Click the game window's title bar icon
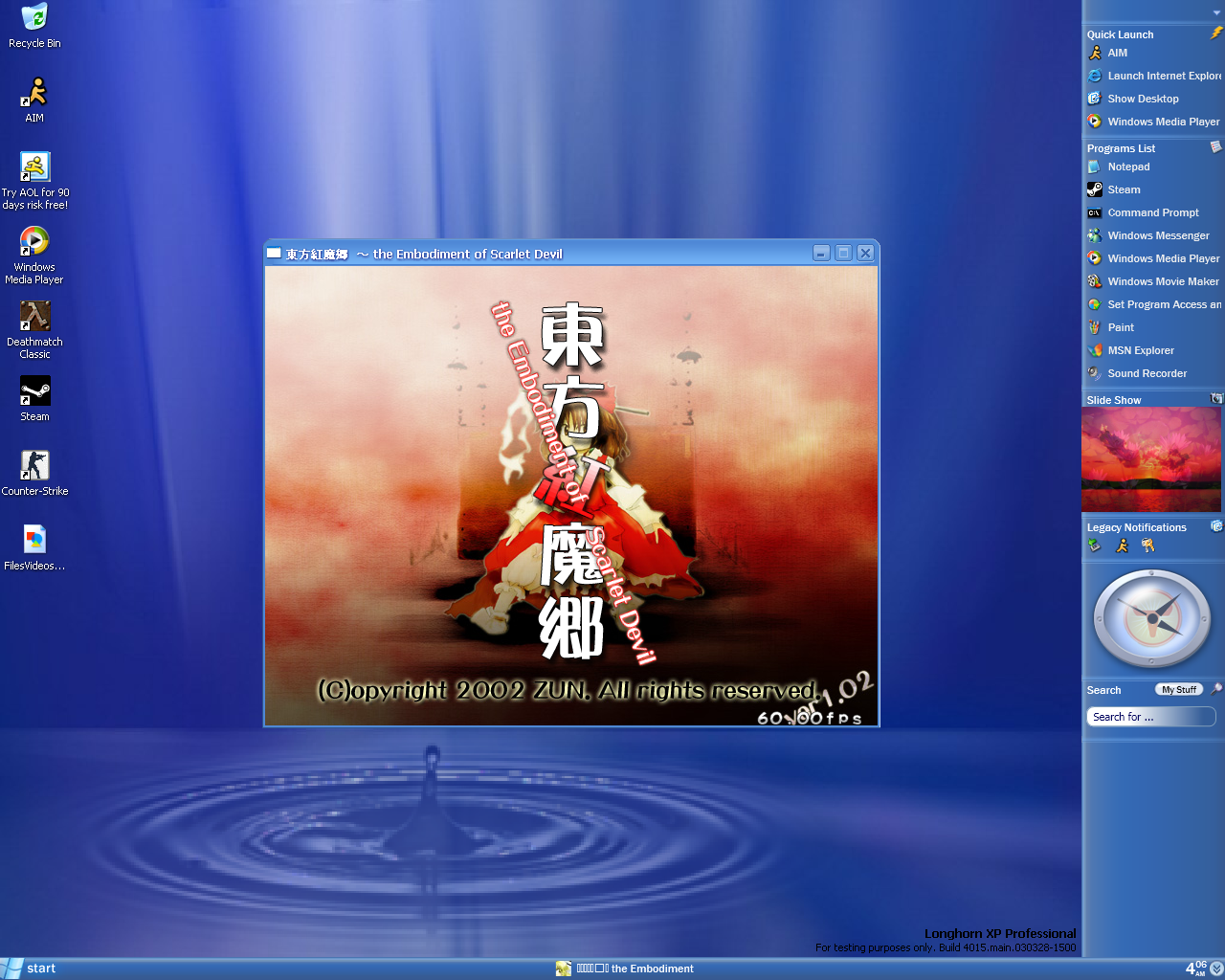 pos(274,254)
